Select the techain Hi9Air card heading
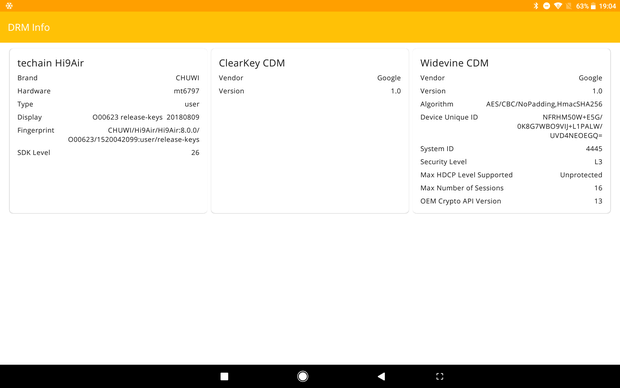The image size is (620, 388). [x=51, y=63]
